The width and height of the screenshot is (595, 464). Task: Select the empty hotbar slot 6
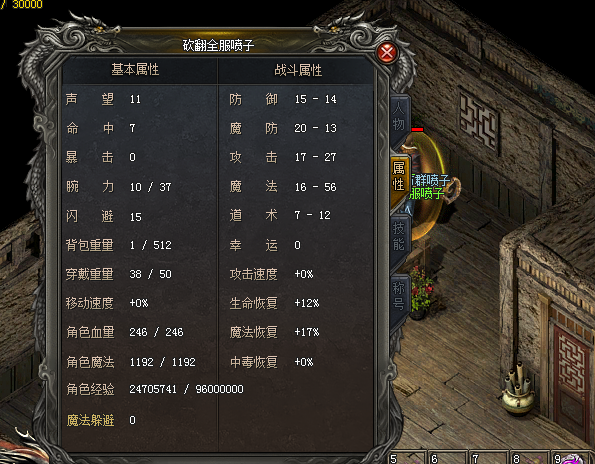tap(447, 458)
